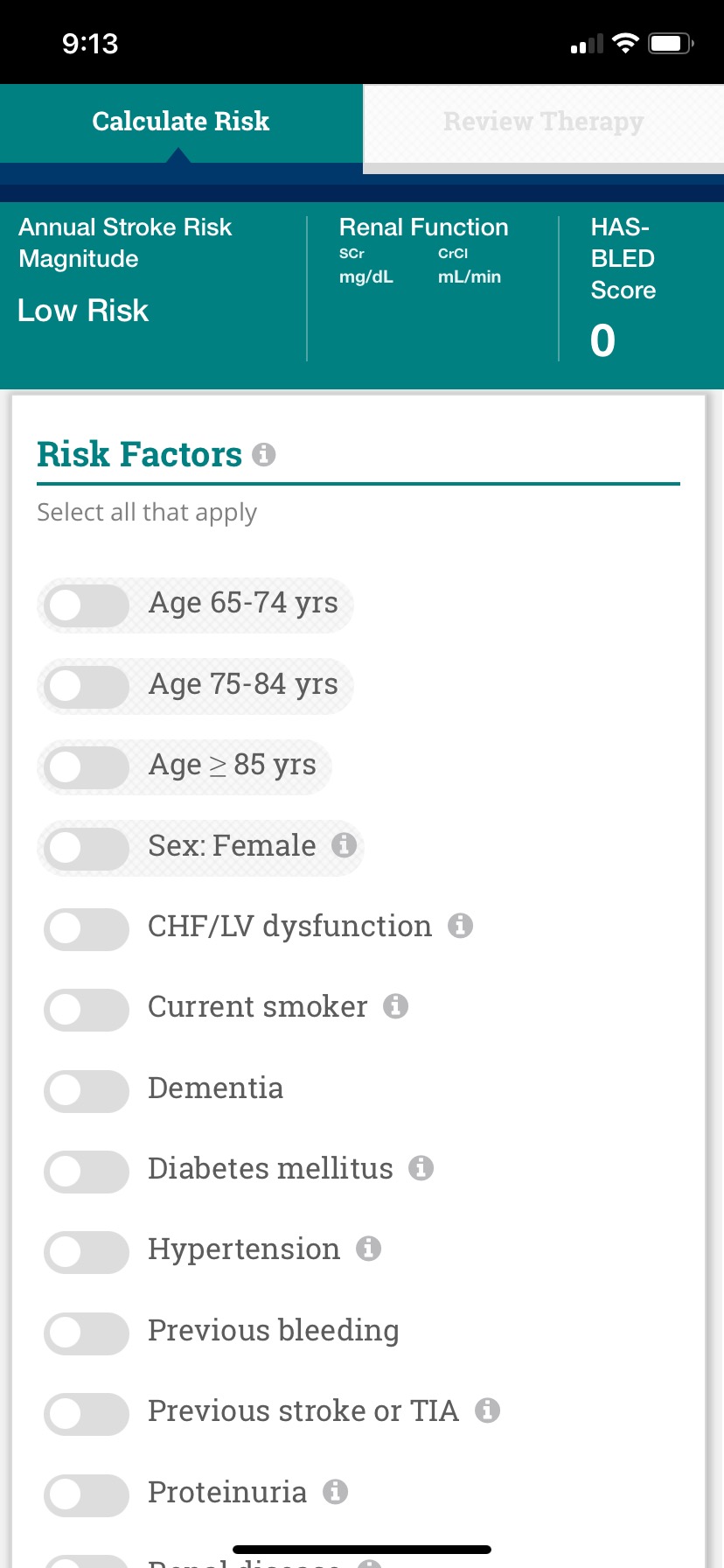This screenshot has height=1568, width=724.
Task: Open info for Previous stroke or TIA
Action: pos(488,1410)
